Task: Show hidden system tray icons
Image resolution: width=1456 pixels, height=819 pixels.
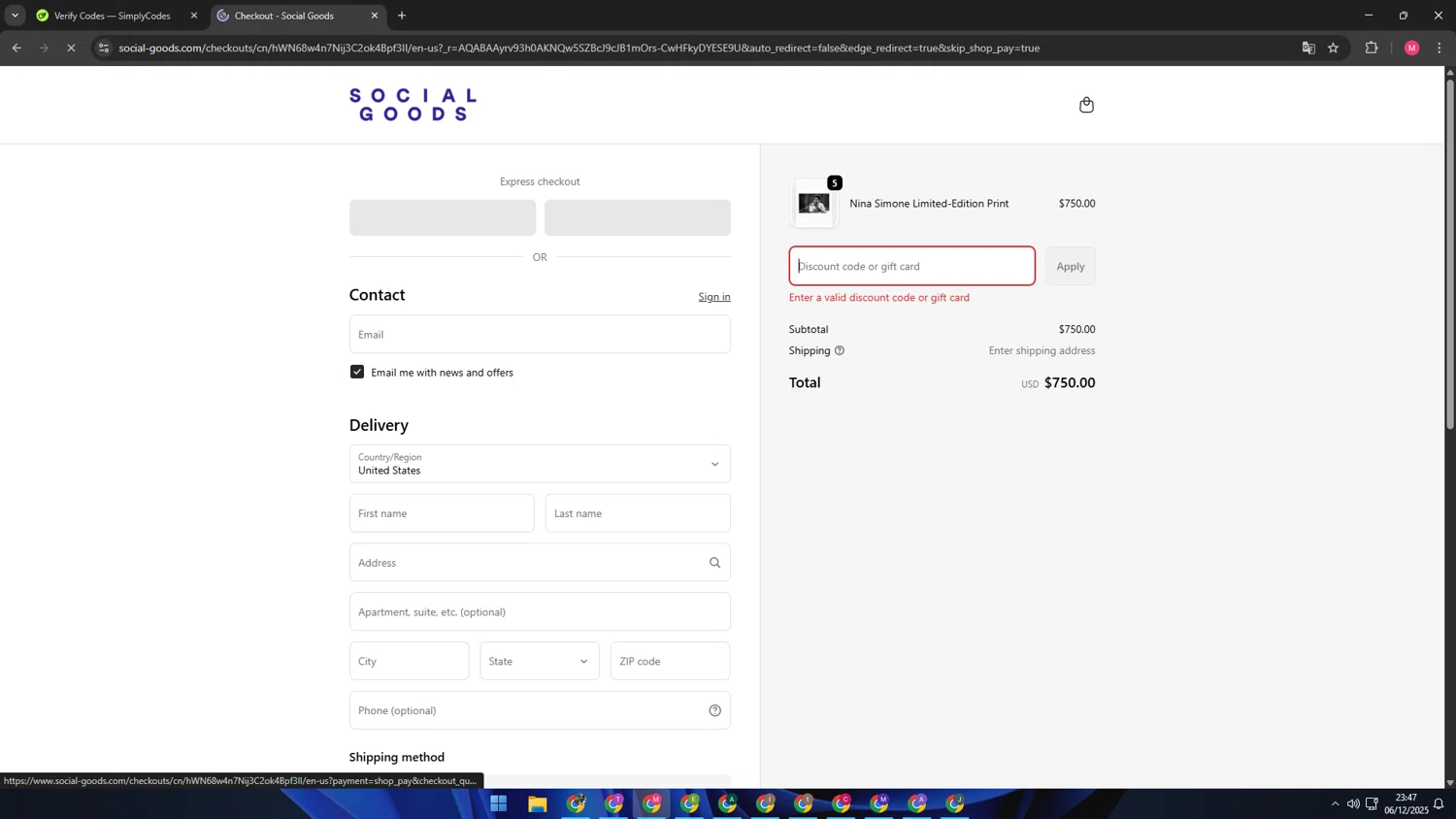Action: pyautogui.click(x=1335, y=803)
